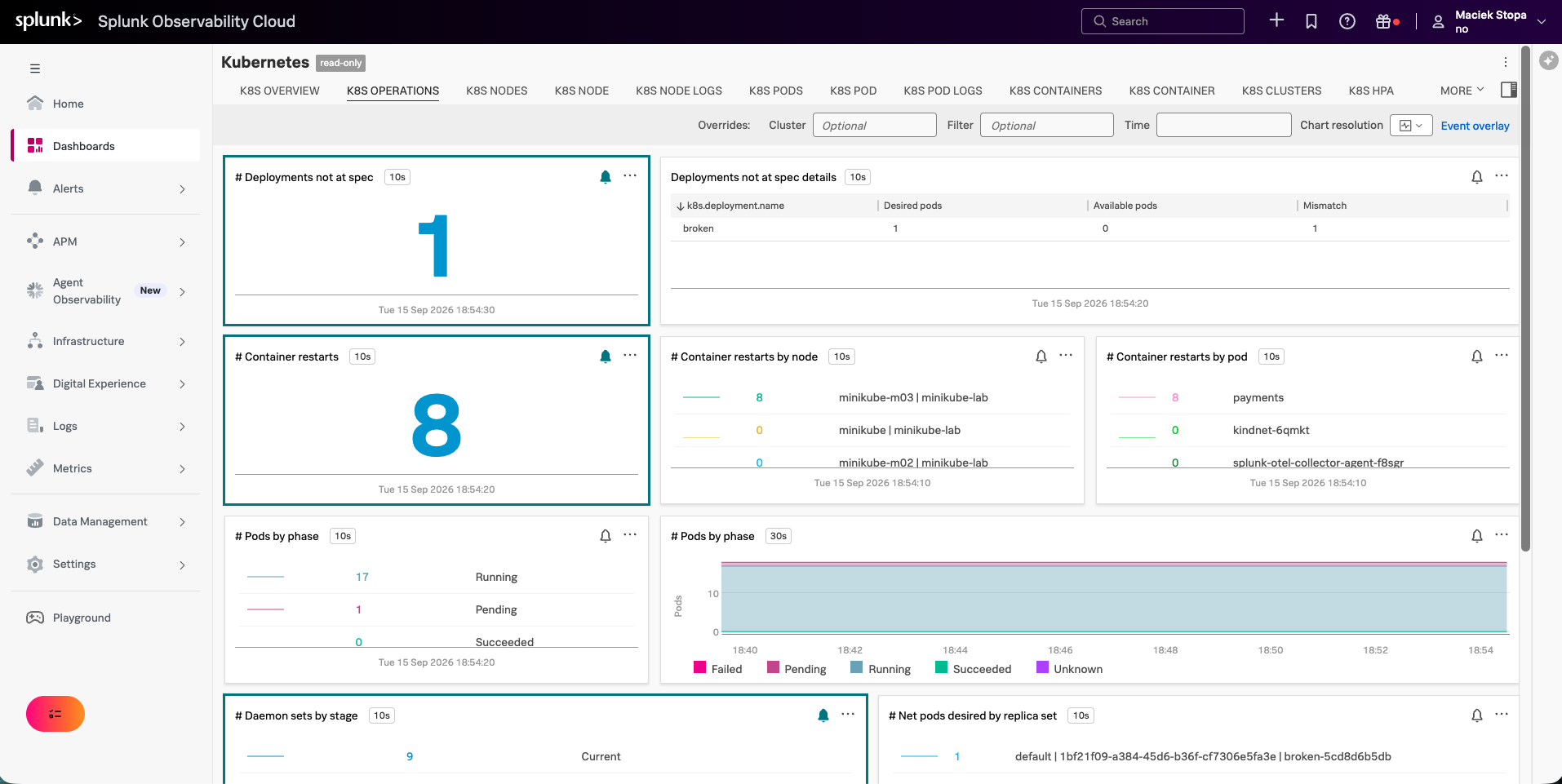Image resolution: width=1562 pixels, height=784 pixels.
Task: Click the bell on Net pods desired by replica set
Action: [1477, 715]
